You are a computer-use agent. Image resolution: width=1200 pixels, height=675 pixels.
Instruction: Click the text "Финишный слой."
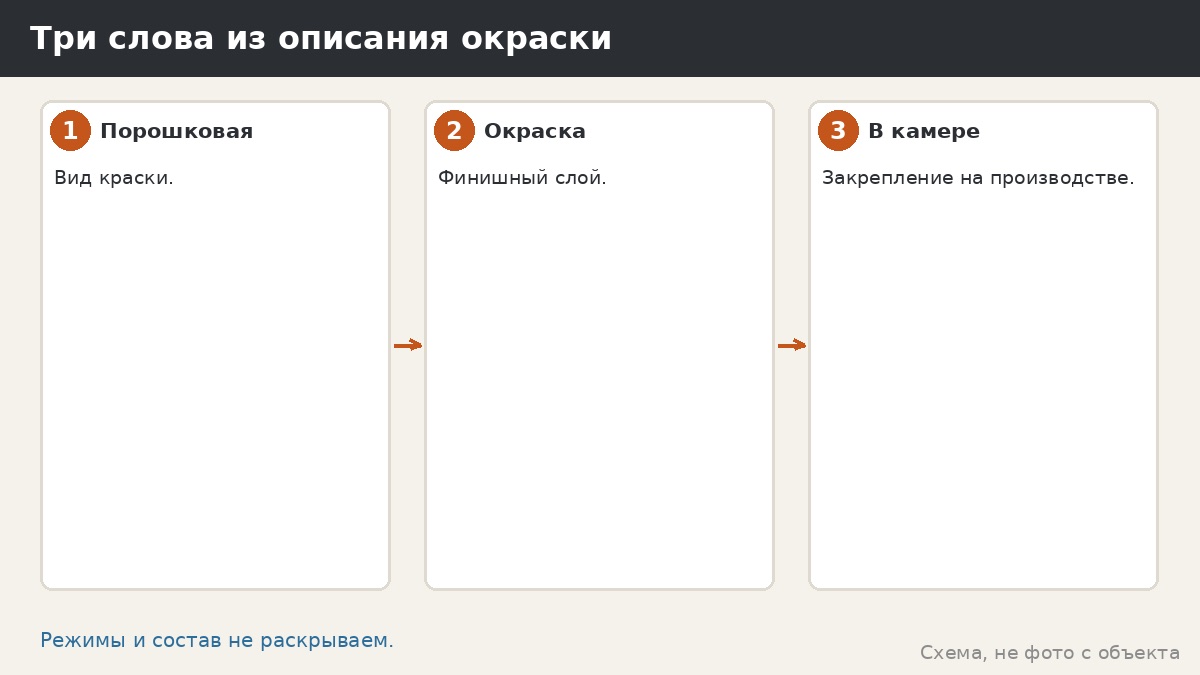(x=522, y=178)
